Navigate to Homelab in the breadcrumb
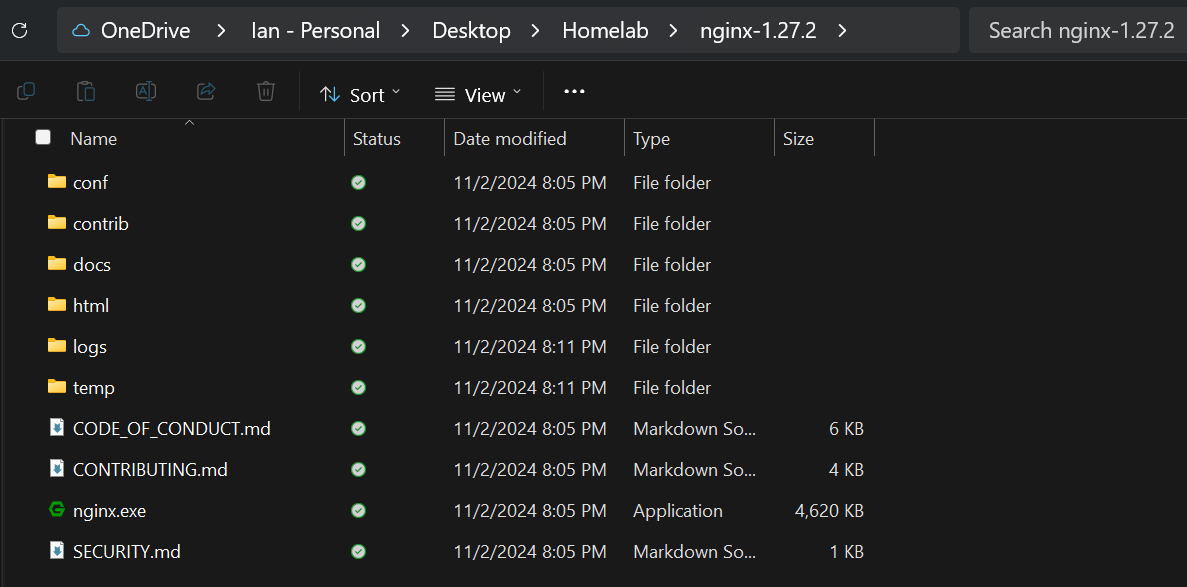Image resolution: width=1187 pixels, height=587 pixels. (x=606, y=30)
